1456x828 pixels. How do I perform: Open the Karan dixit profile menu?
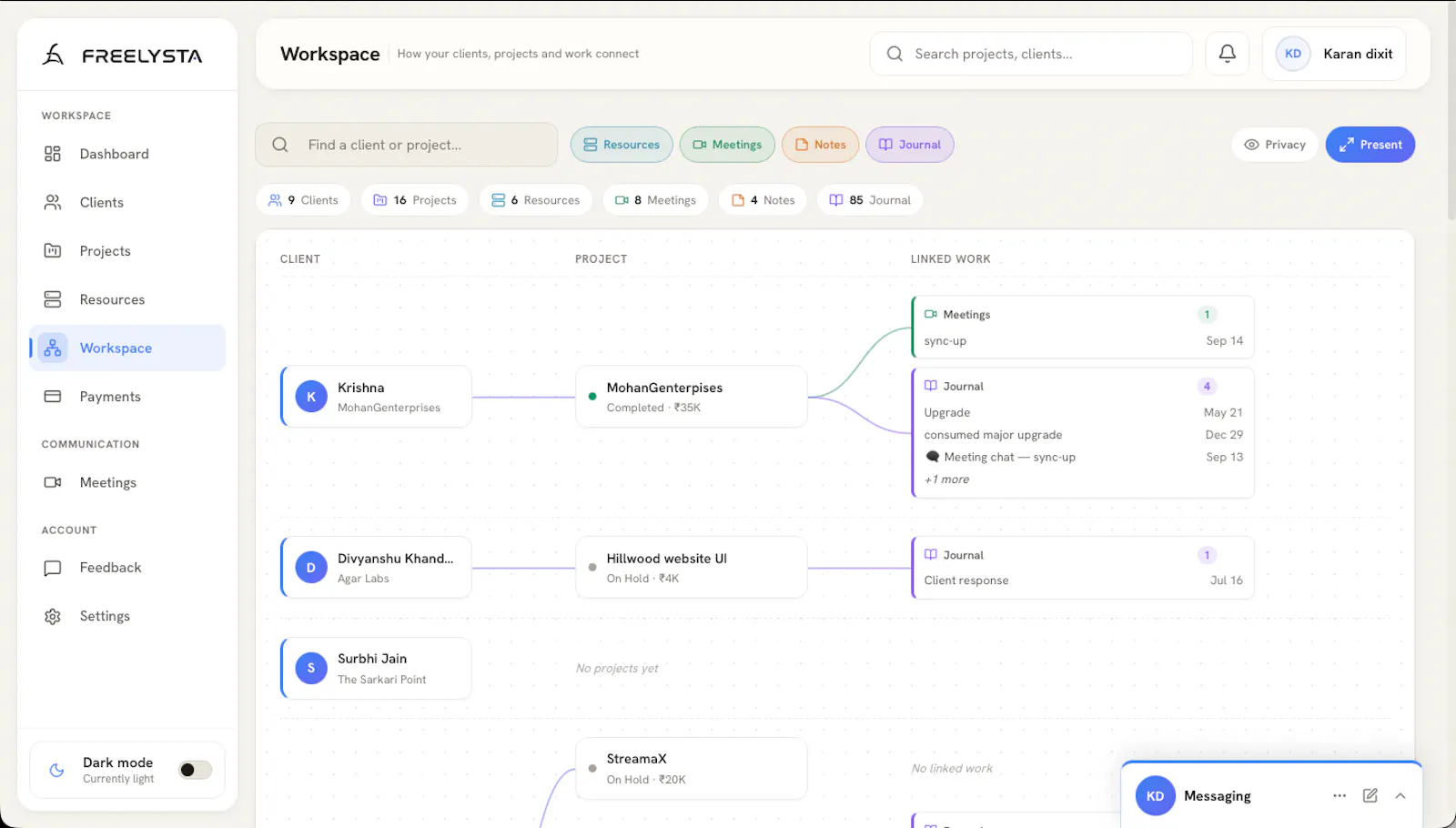click(x=1334, y=54)
